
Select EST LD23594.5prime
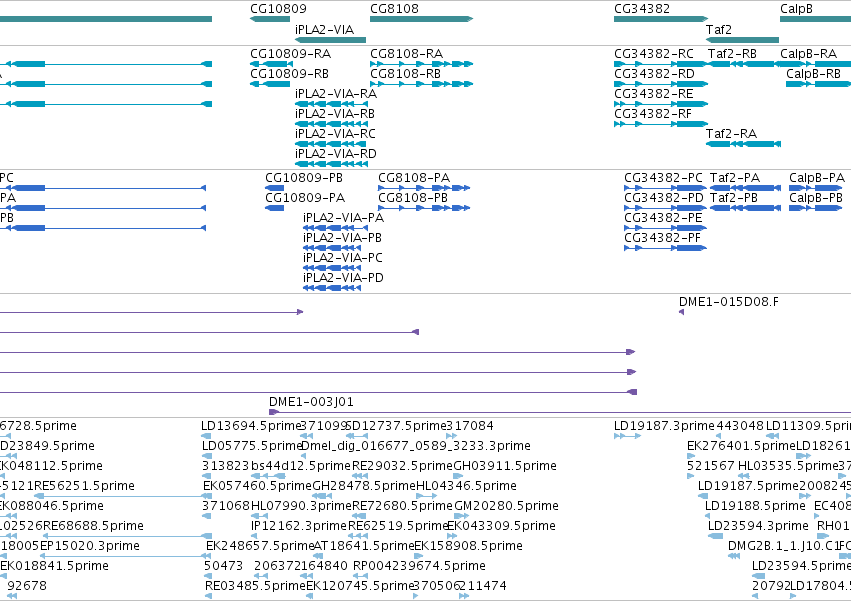(x=802, y=566)
